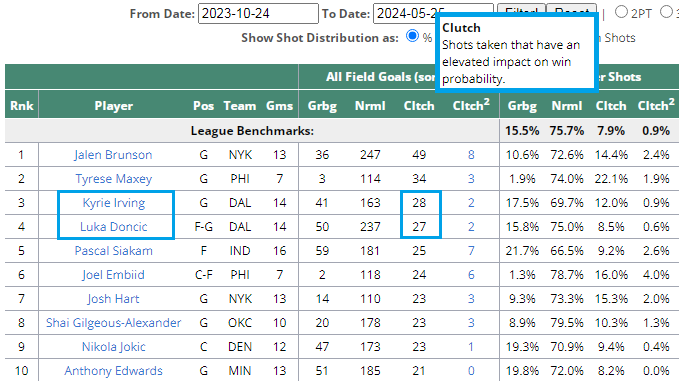Open Nikola Jokic player link
The width and height of the screenshot is (679, 381).
tap(113, 347)
